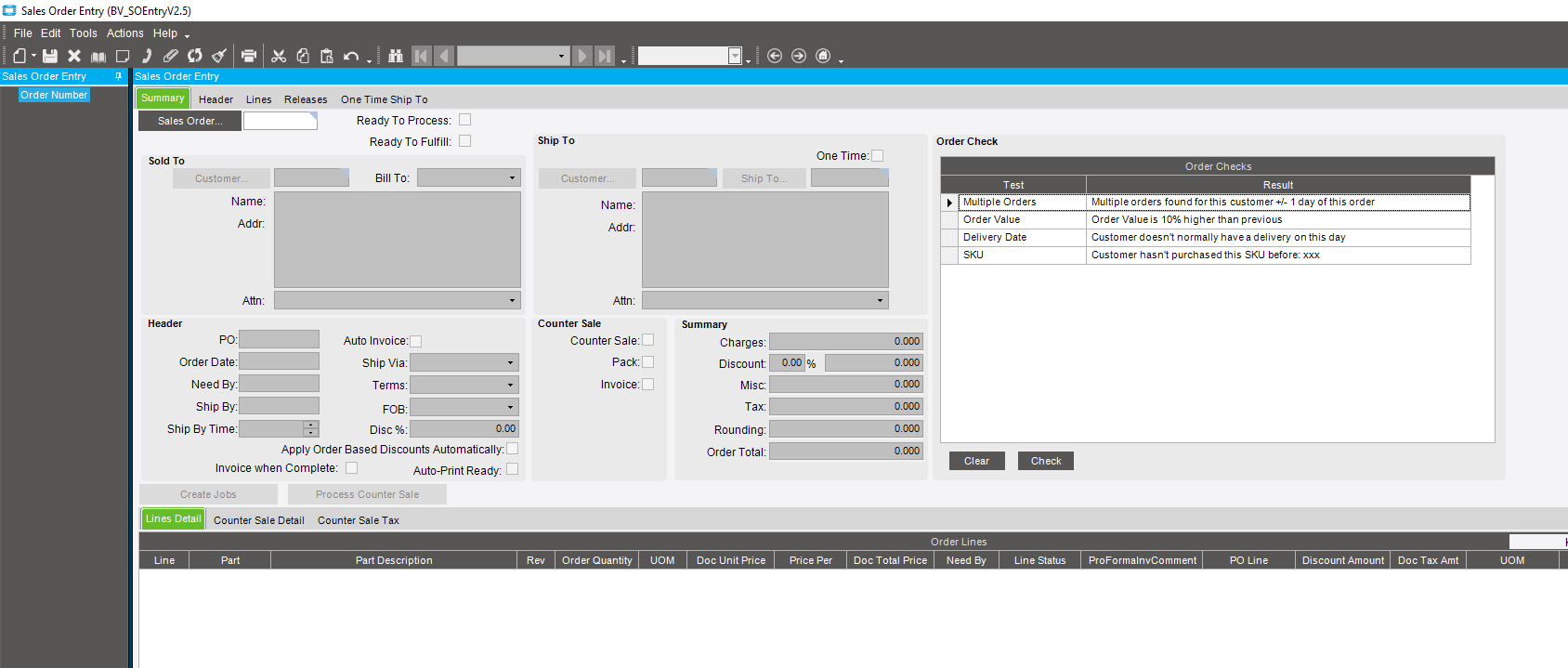Expand the FOB dropdown
Image resolution: width=1568 pixels, height=668 pixels.
(x=510, y=407)
